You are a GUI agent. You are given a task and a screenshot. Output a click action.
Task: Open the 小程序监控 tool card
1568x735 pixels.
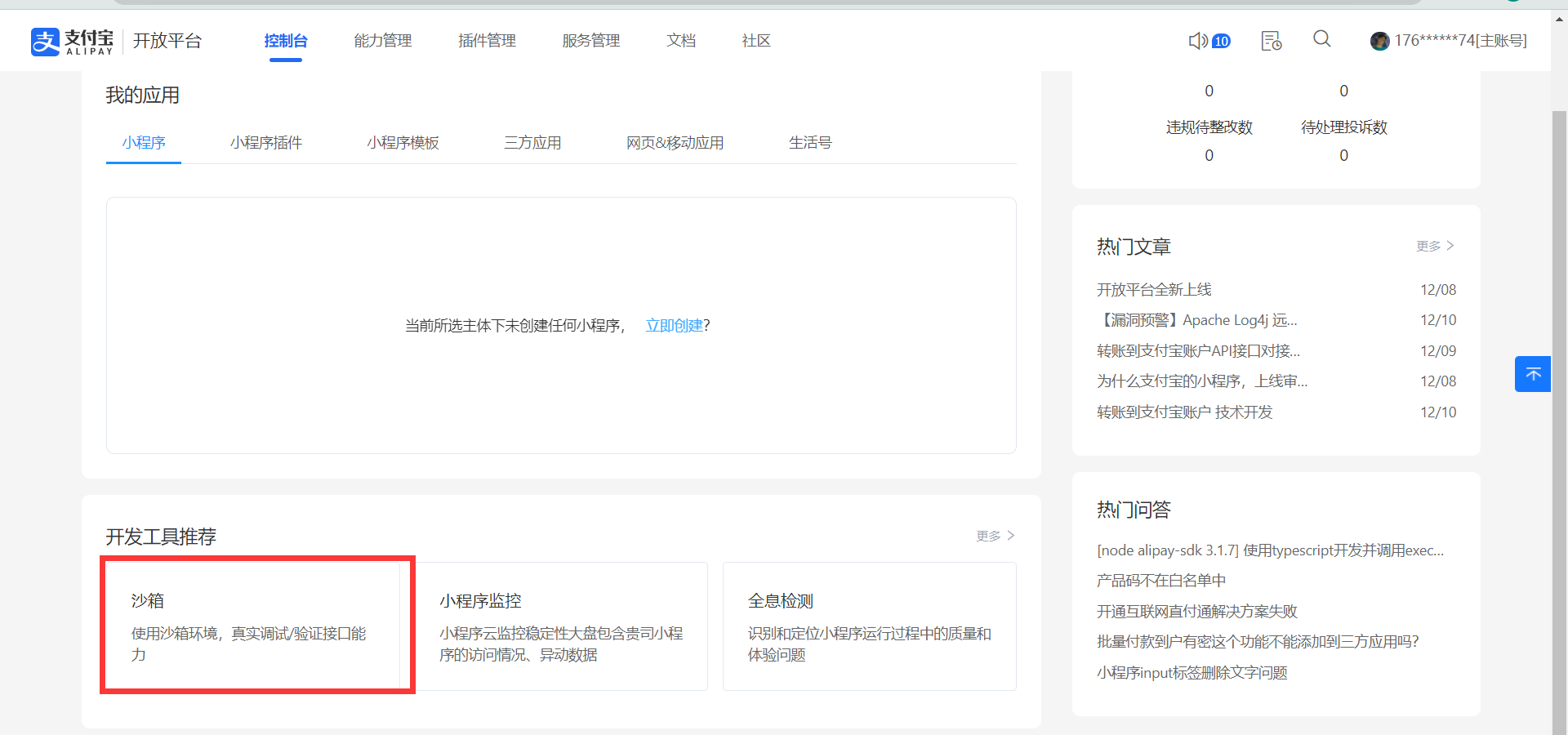point(561,626)
